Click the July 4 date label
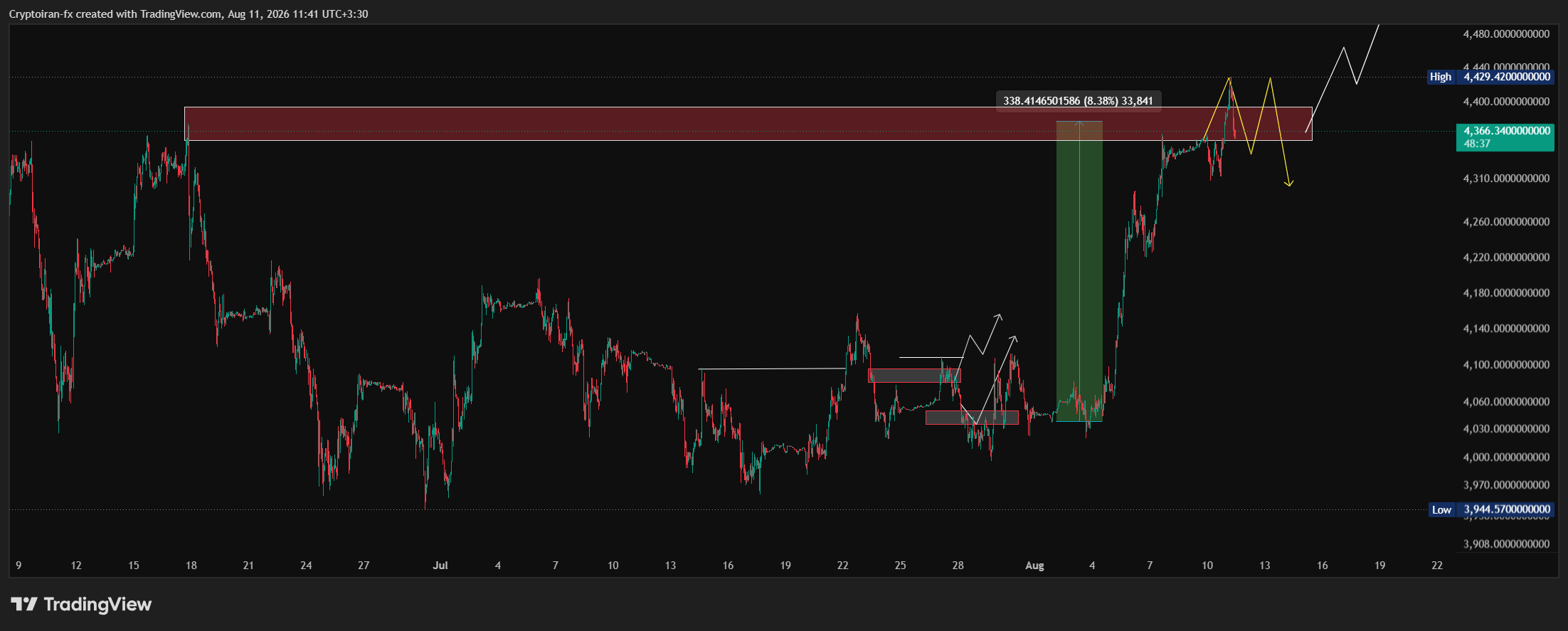Viewport: 1568px width, 631px height. click(x=498, y=566)
